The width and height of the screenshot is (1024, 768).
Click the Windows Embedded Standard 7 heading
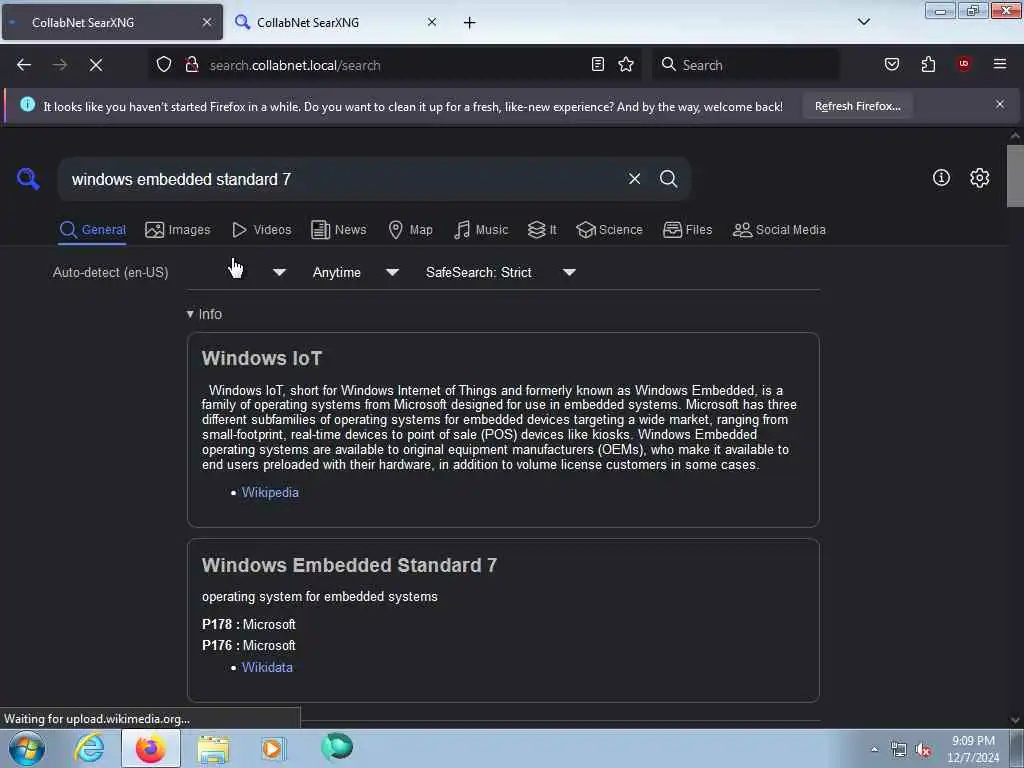349,565
